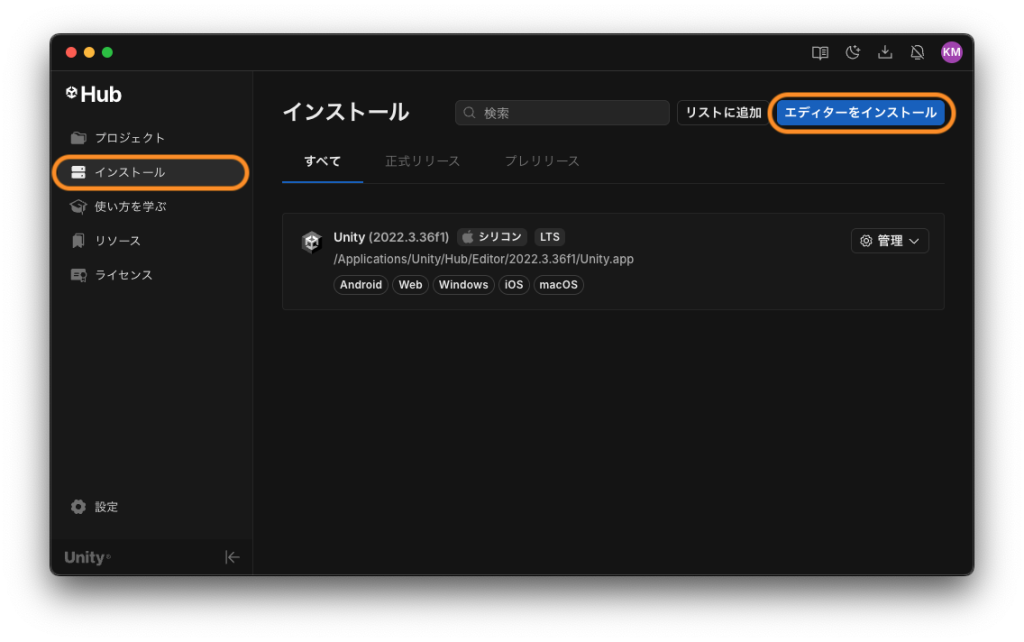Collapse the sidebar with the arrow icon
Viewport: 1024px width, 642px height.
point(232,557)
